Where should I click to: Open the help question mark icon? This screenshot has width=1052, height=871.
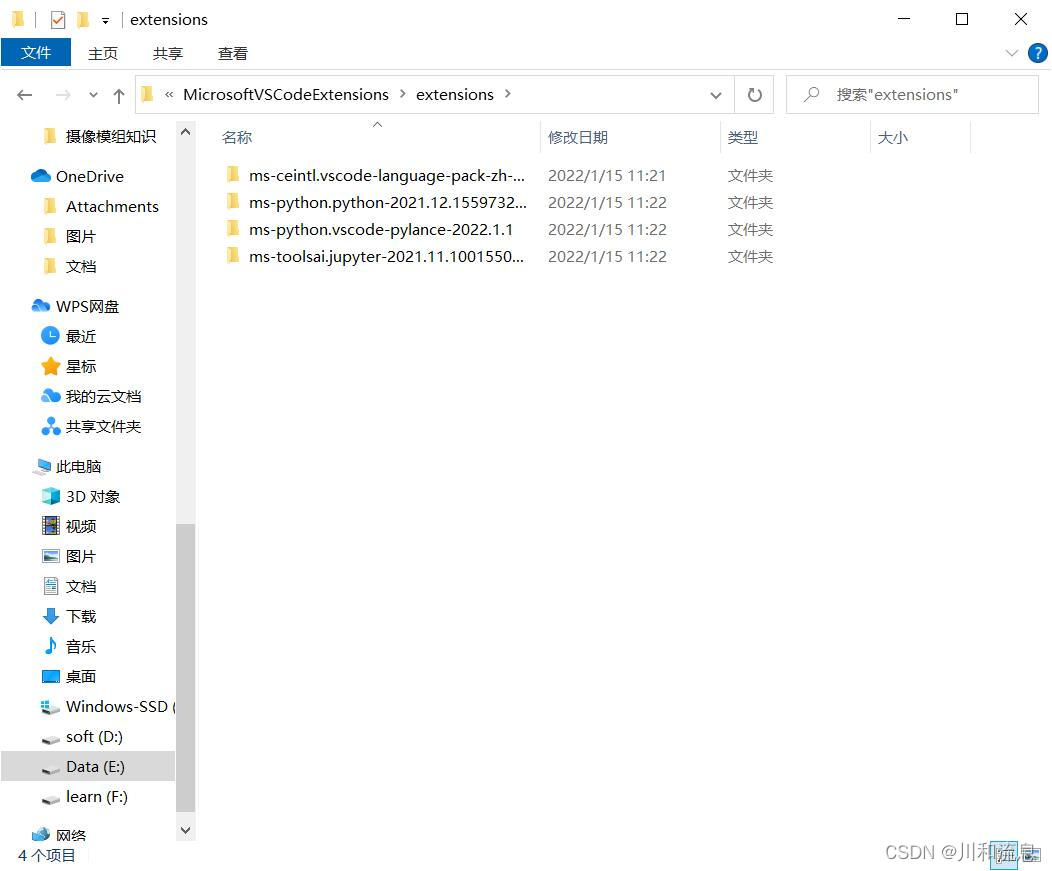tap(1037, 52)
